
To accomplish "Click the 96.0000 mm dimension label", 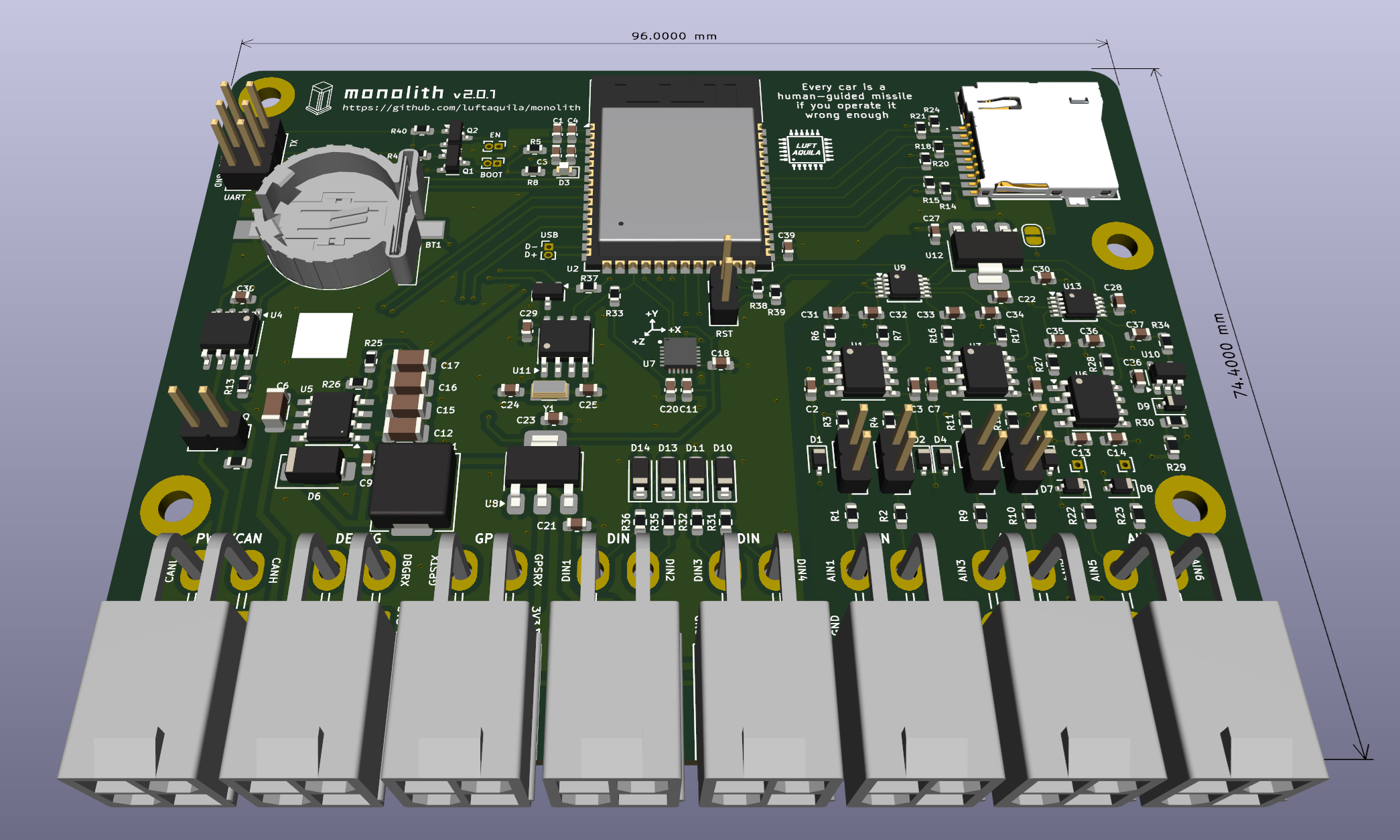I will (673, 36).
